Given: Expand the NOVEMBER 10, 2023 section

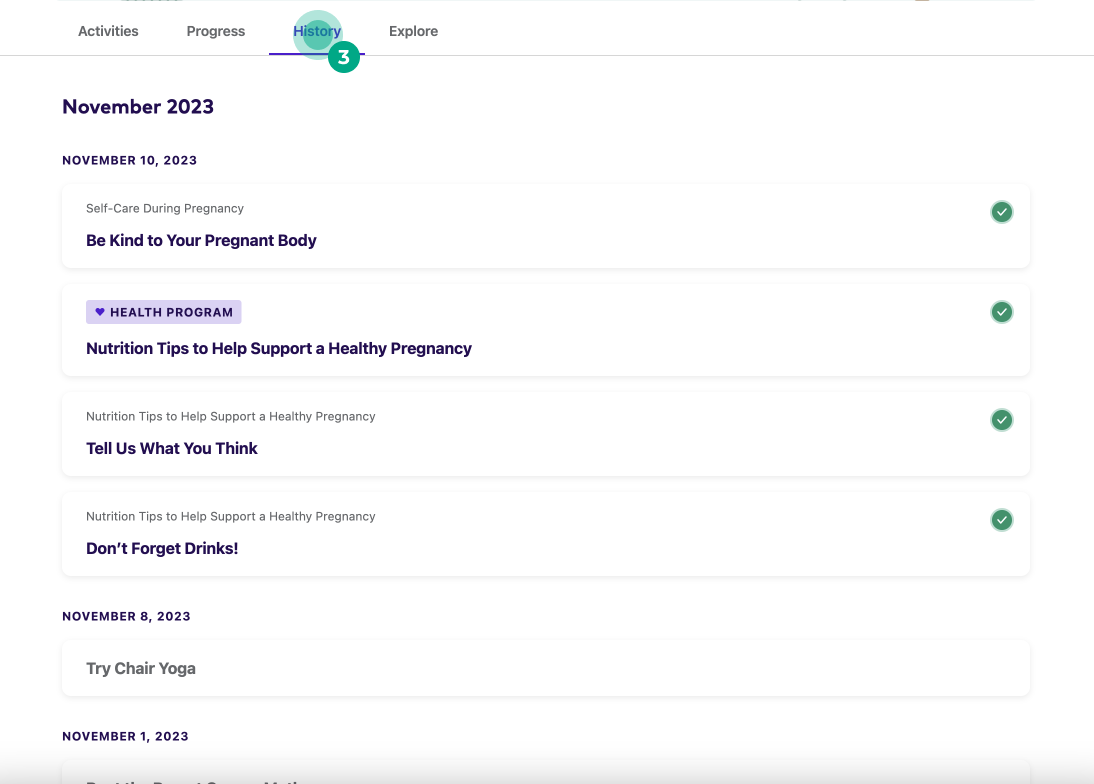Looking at the screenshot, I should click(x=129, y=160).
